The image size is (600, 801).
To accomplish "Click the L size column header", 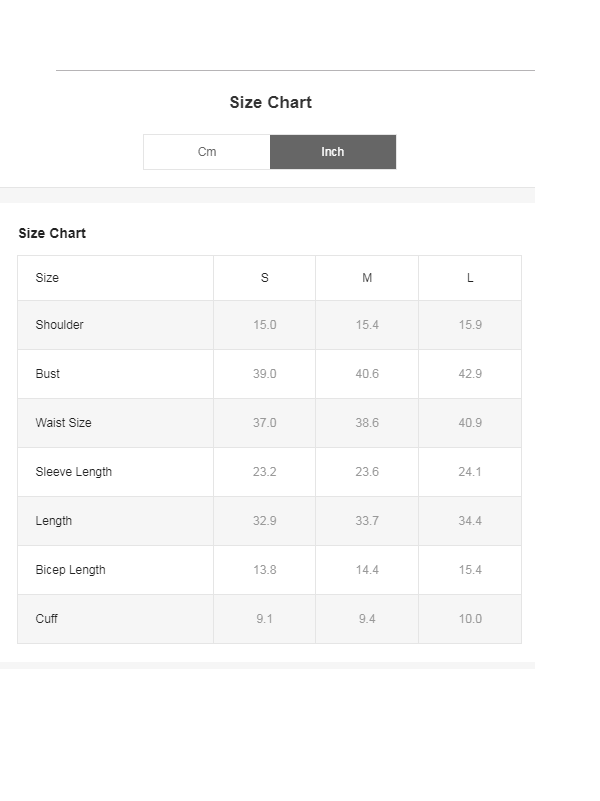I will [470, 278].
